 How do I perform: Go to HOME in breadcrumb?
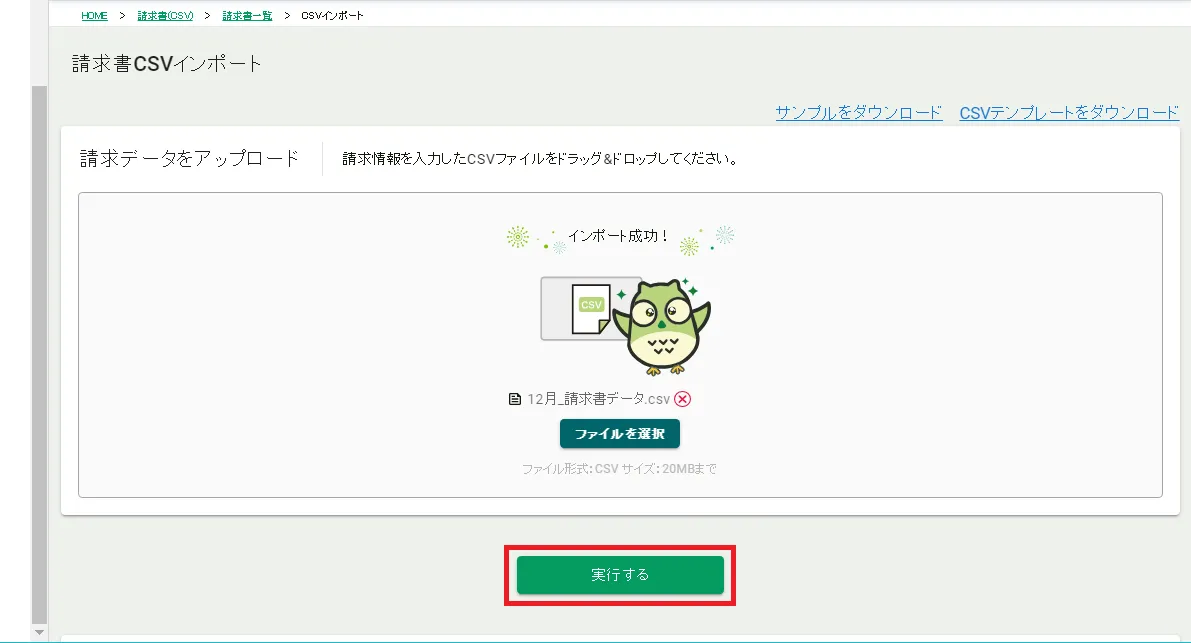(x=94, y=15)
